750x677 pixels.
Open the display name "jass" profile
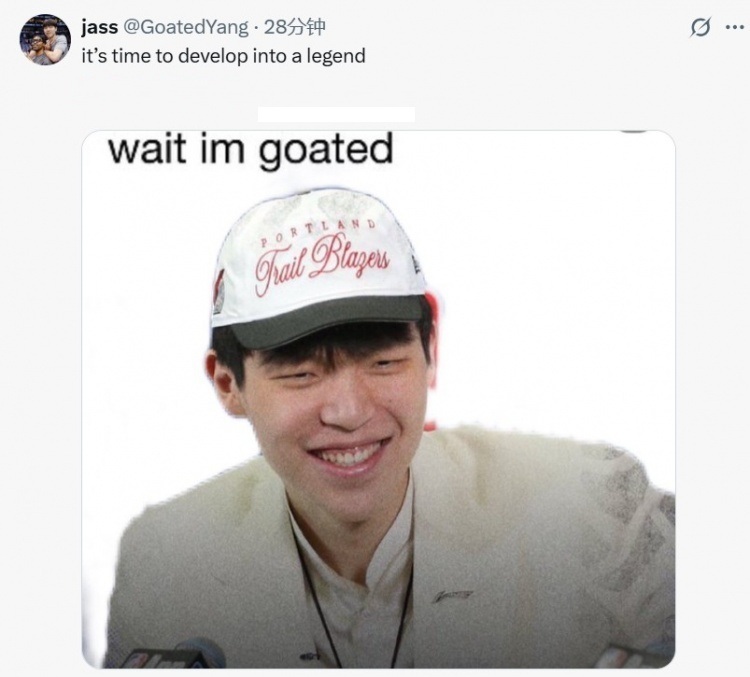[99, 27]
